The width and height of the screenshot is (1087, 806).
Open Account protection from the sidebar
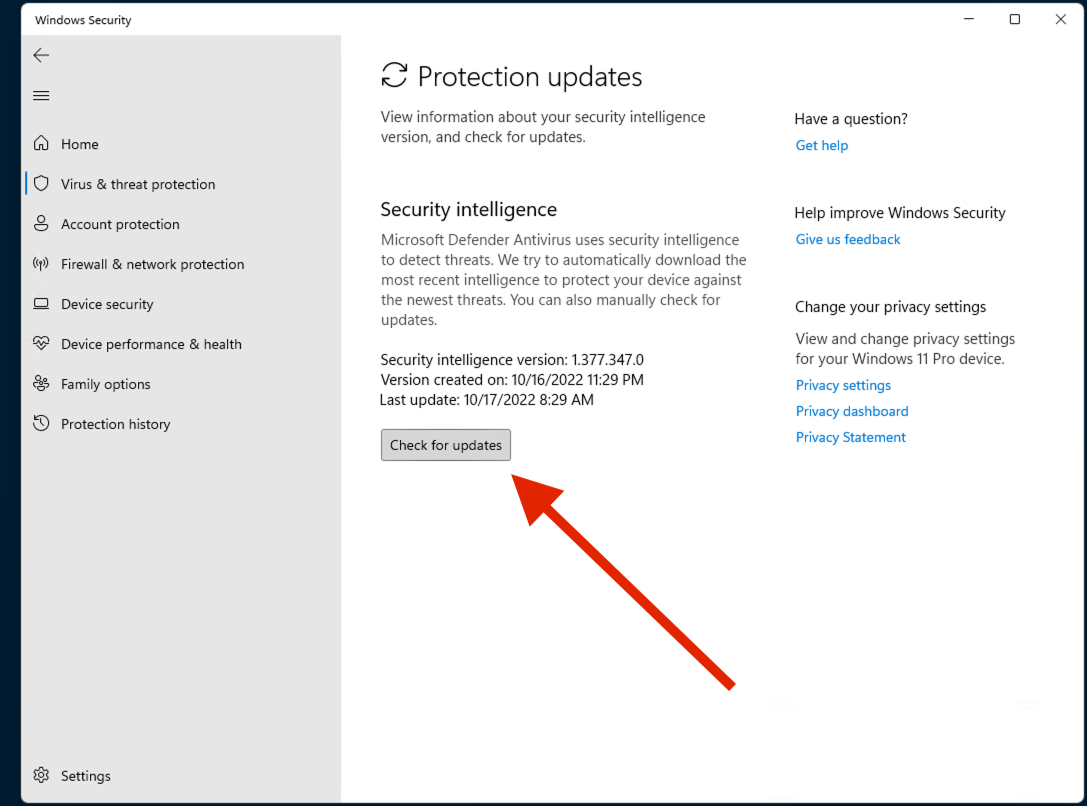click(120, 224)
